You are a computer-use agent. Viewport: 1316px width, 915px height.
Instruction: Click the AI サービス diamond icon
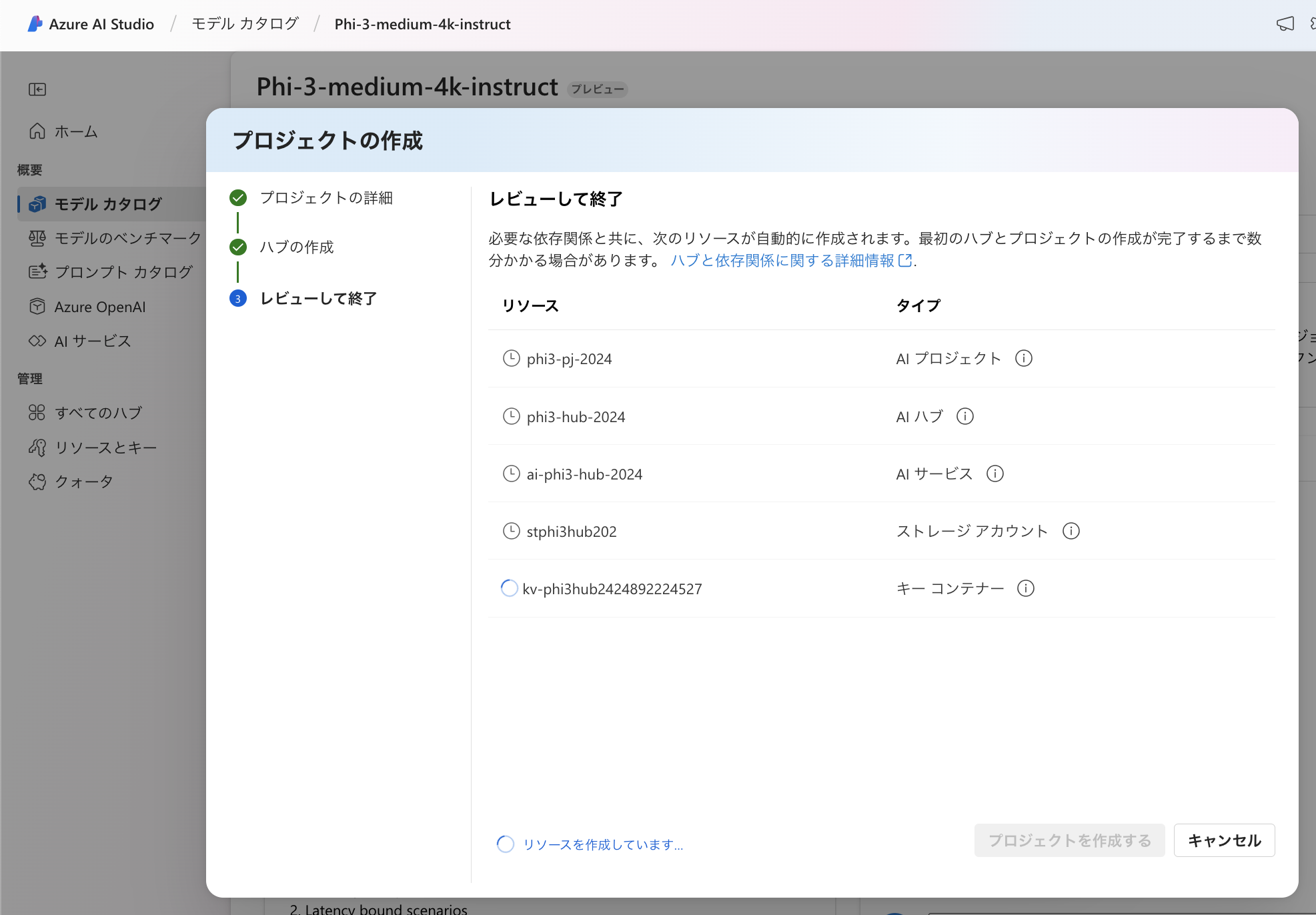point(37,341)
